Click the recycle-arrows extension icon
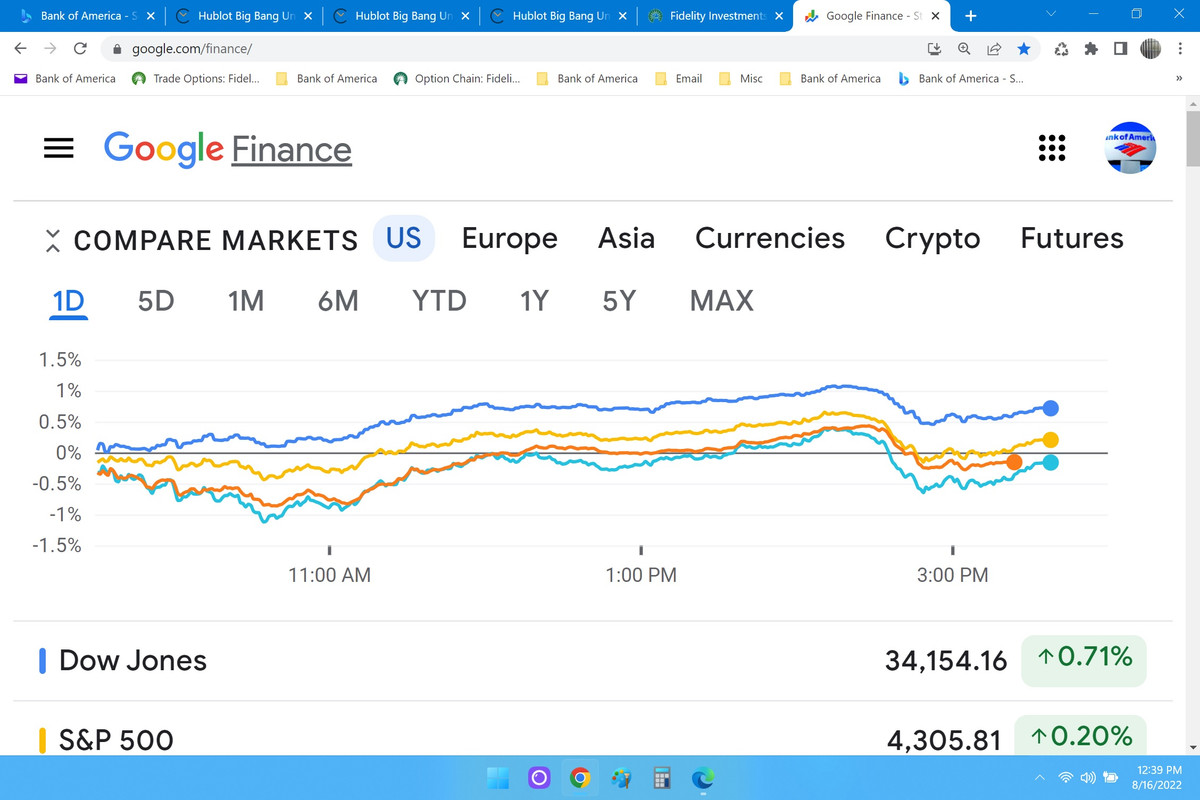This screenshot has width=1200, height=800. tap(1062, 48)
